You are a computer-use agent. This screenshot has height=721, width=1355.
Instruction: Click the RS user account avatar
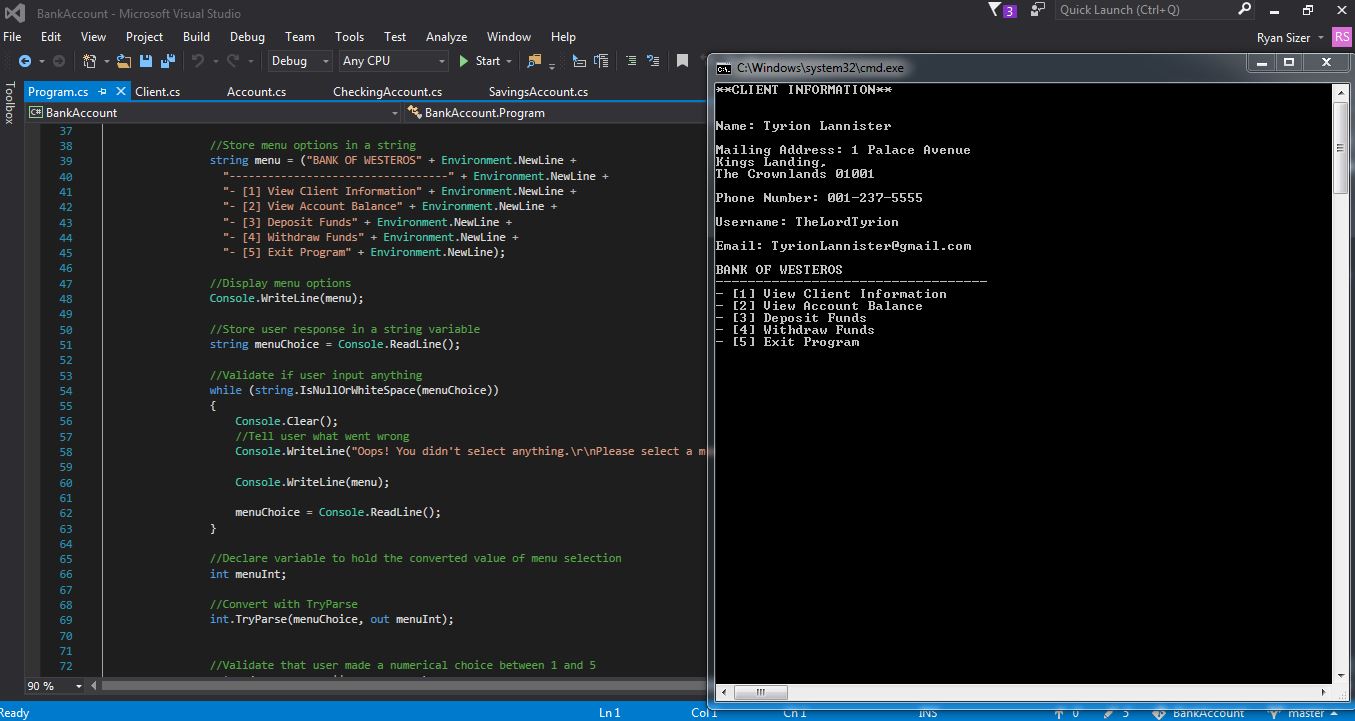coord(1342,37)
